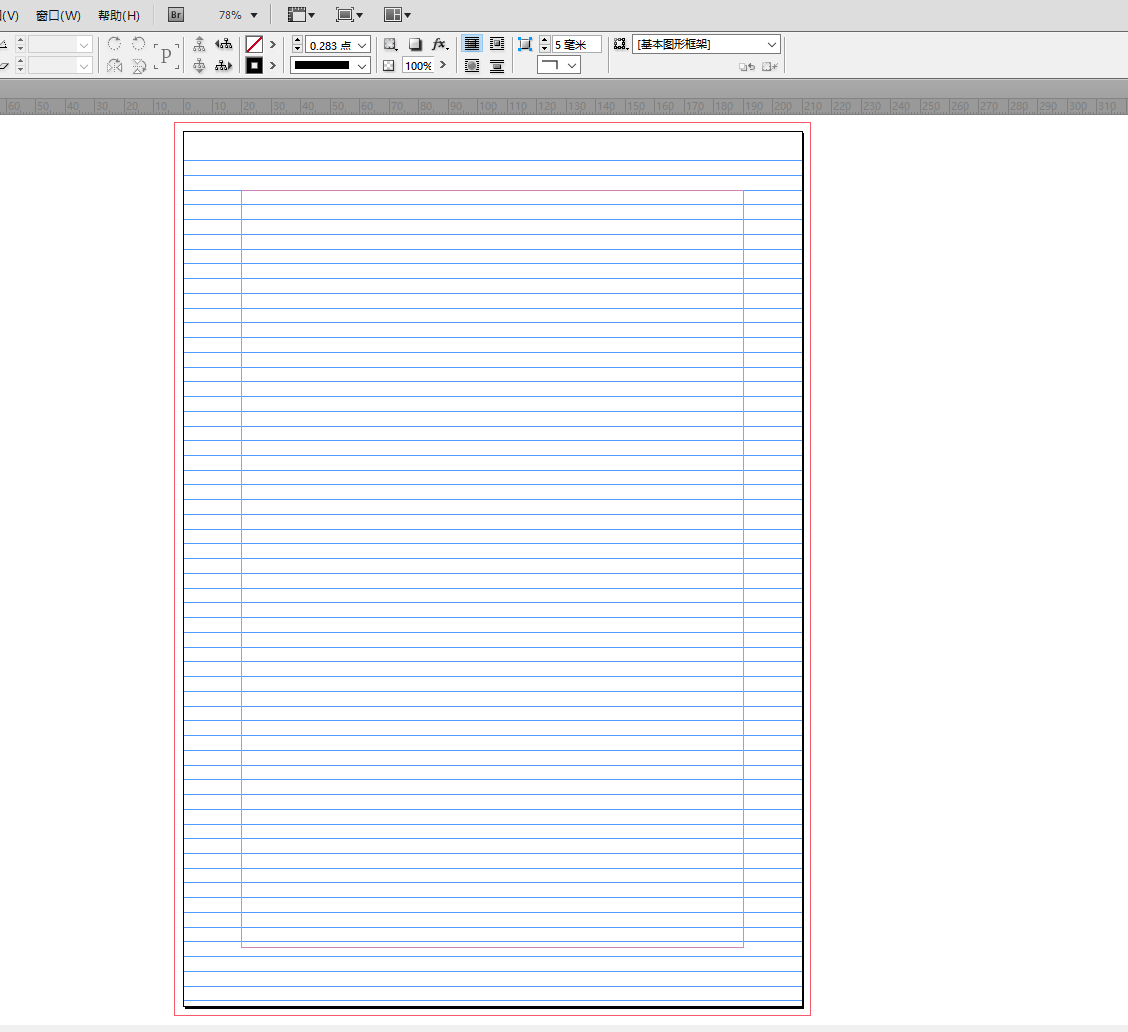Open the zoom level 78% dropdown
The image size is (1128, 1032).
coord(254,15)
